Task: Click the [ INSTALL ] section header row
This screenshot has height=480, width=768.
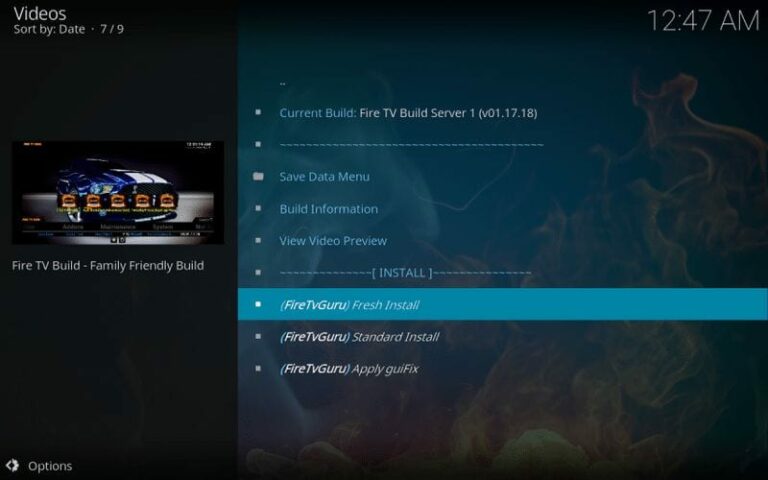Action: tap(503, 272)
